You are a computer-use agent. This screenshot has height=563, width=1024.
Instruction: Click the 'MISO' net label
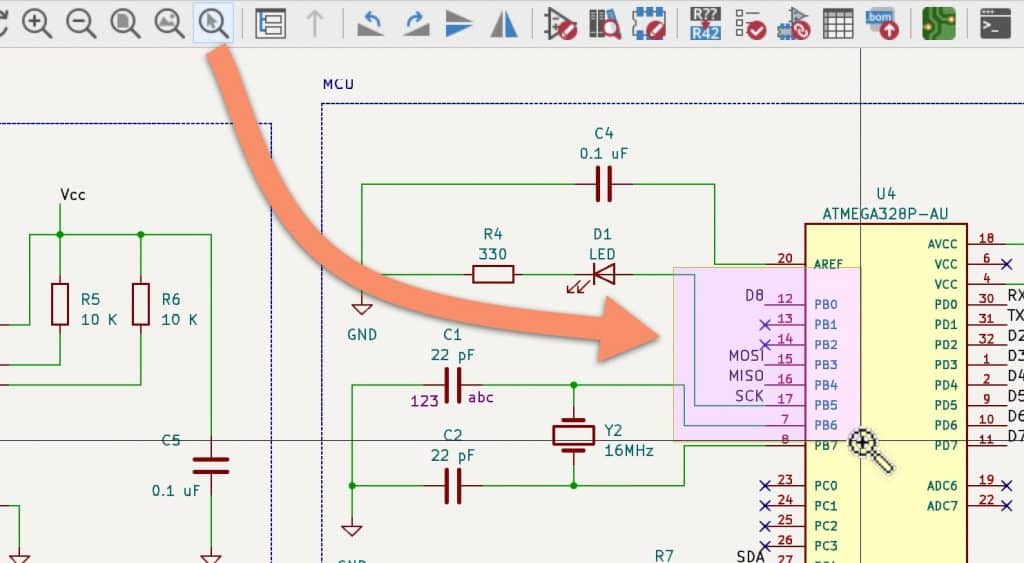pos(746,376)
